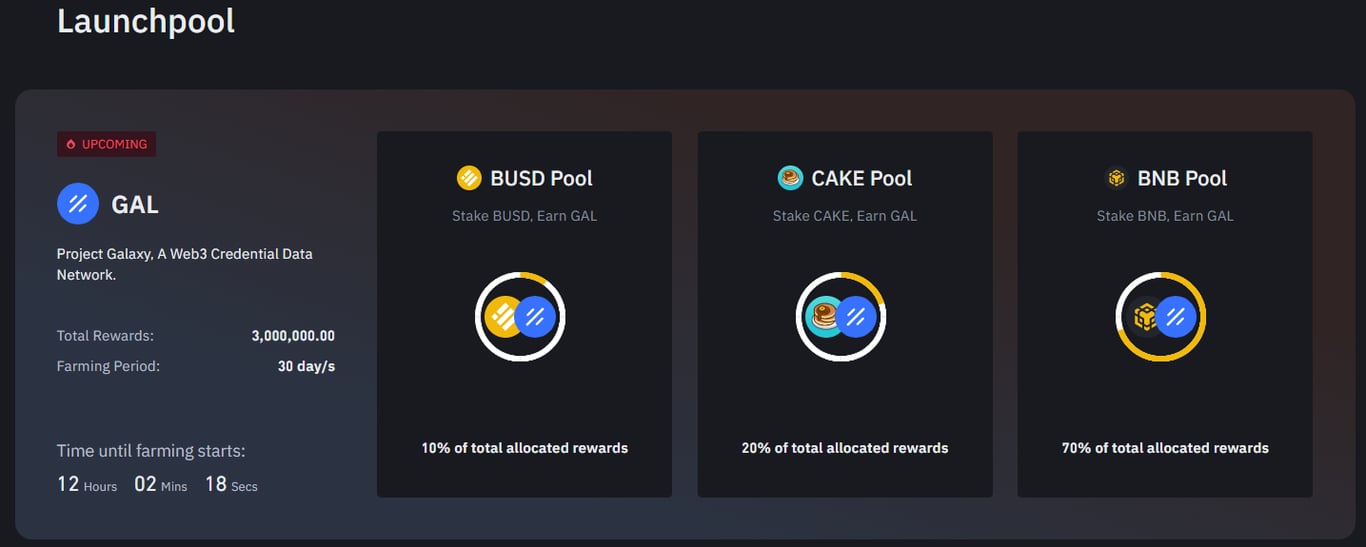This screenshot has width=1366, height=547.
Task: Open the BUSD Pool title
Action: [x=541, y=178]
